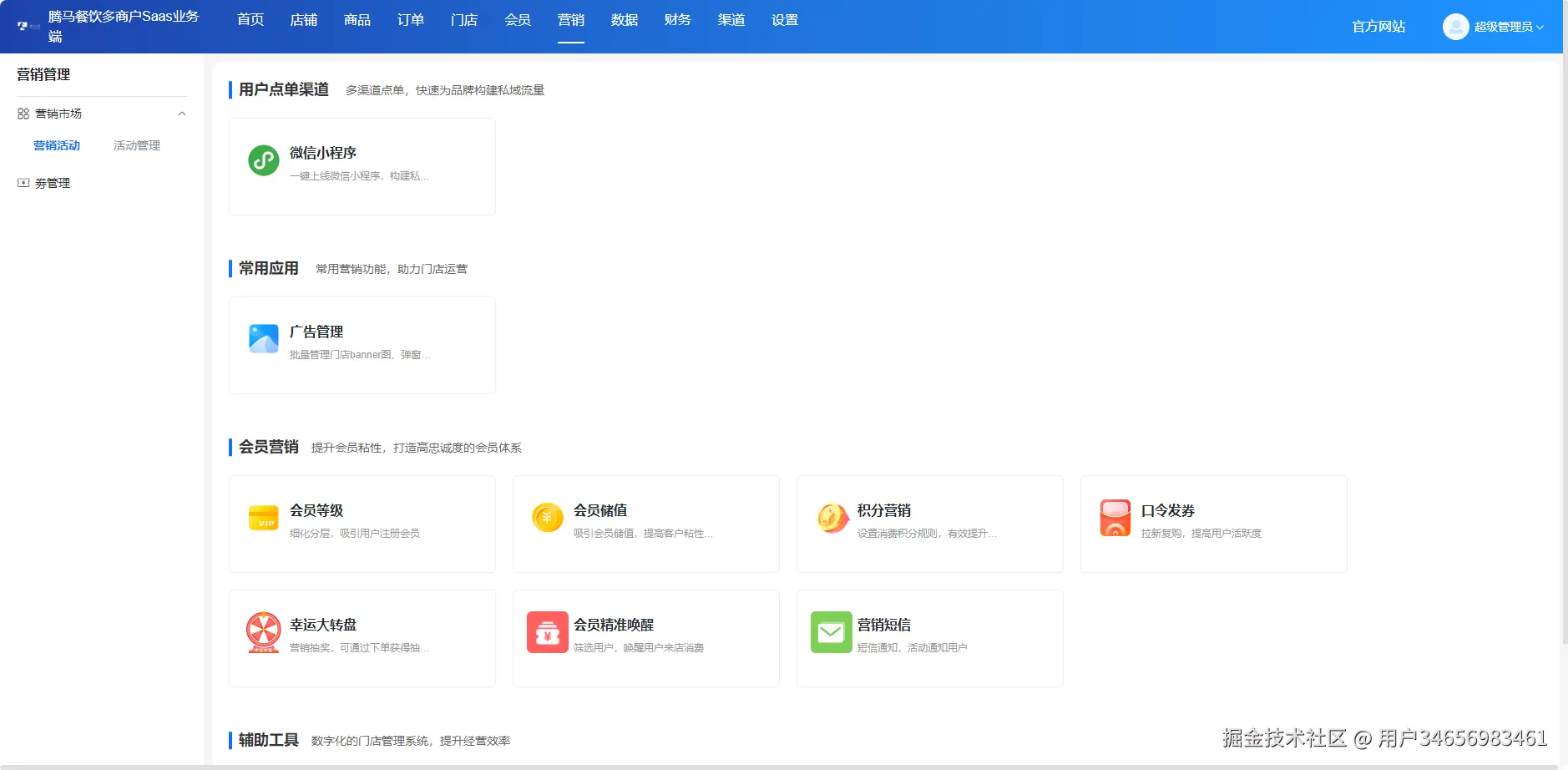This screenshot has height=770, width=1568.
Task: Click the 营销短信 green mail icon
Action: point(832,632)
